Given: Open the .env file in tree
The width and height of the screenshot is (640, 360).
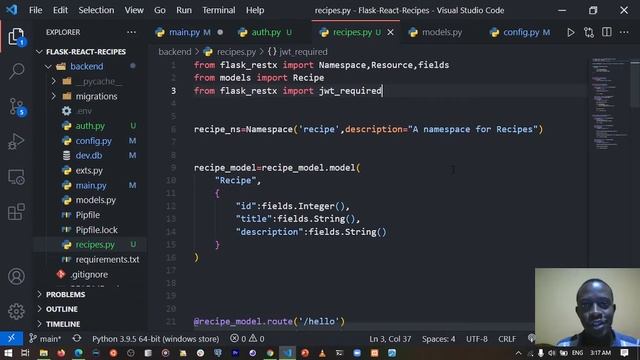Looking at the screenshot, I should click(84, 111).
